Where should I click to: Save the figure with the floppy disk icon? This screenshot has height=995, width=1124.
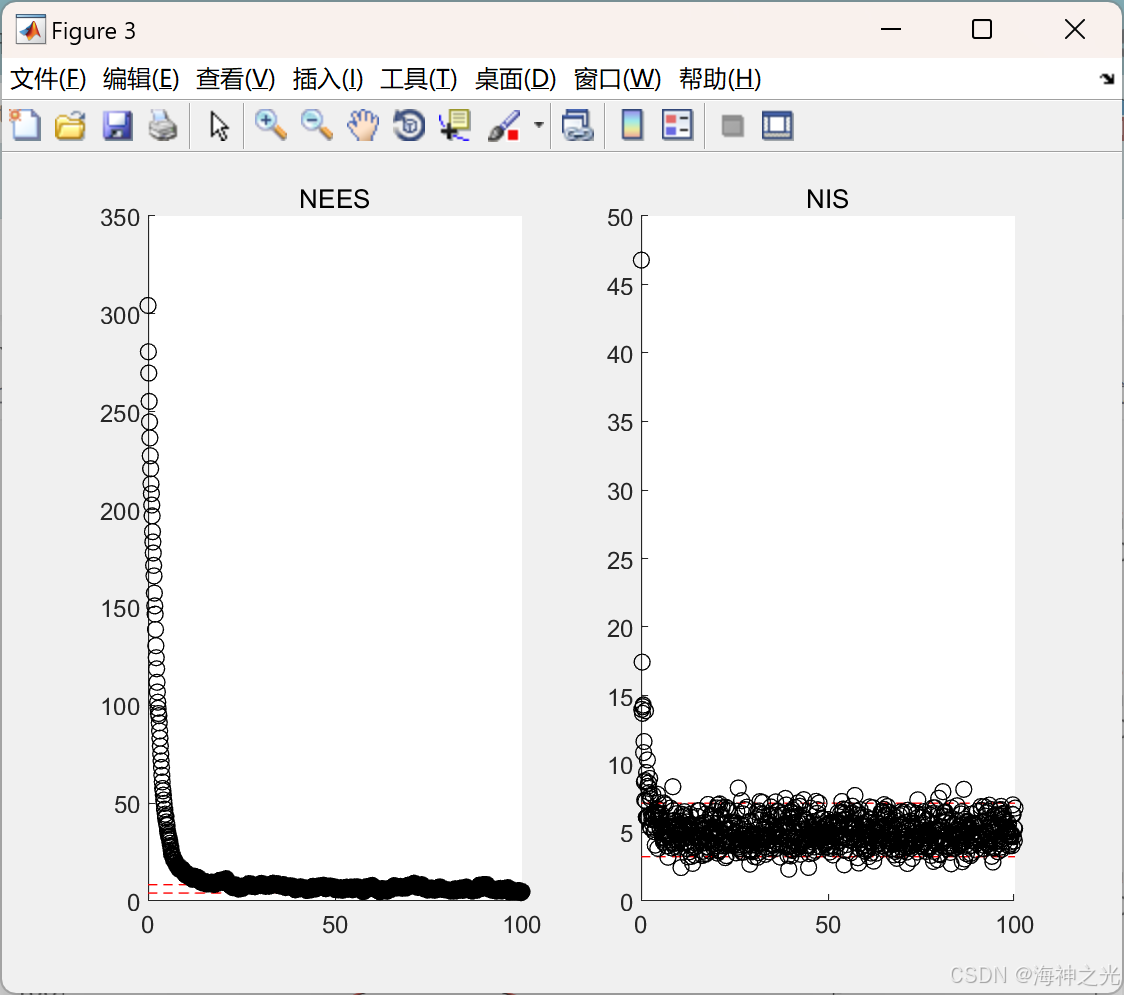[118, 125]
